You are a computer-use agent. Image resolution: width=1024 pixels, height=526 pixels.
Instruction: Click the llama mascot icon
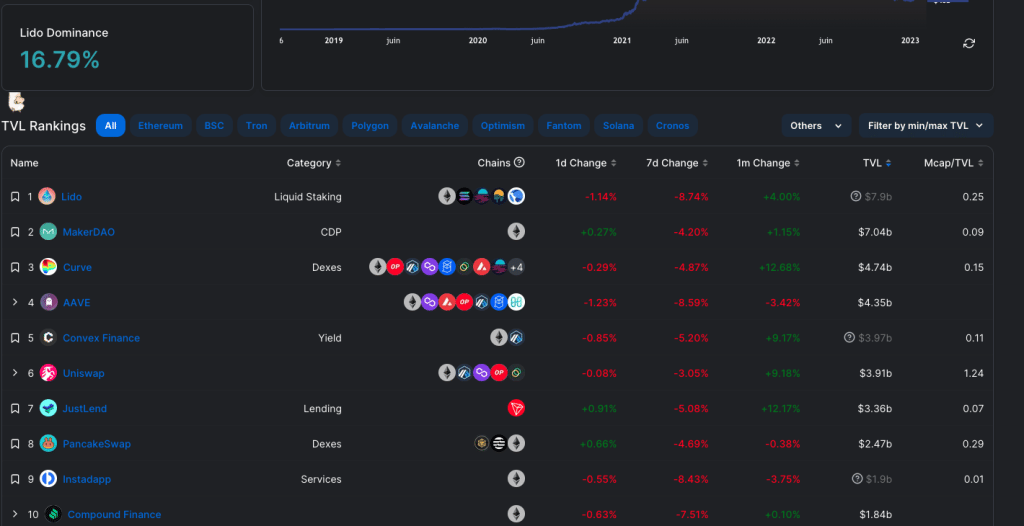[16, 101]
